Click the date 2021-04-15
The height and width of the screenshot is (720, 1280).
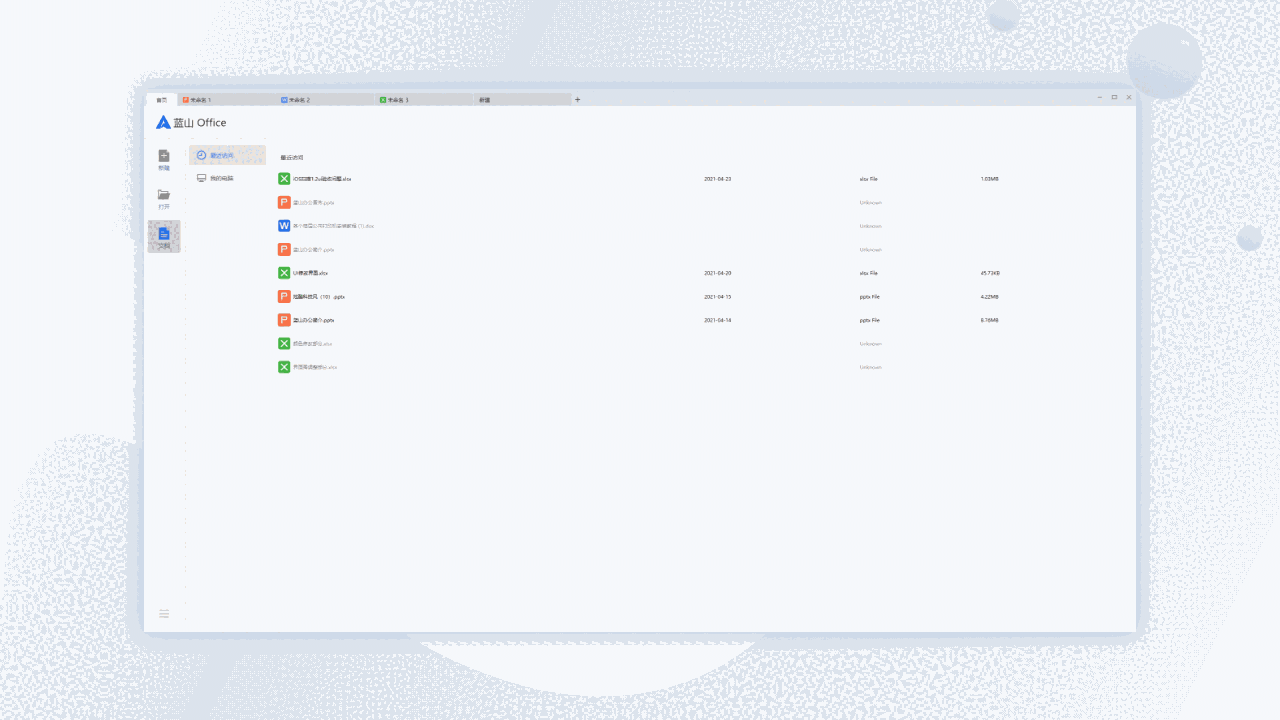click(x=718, y=297)
